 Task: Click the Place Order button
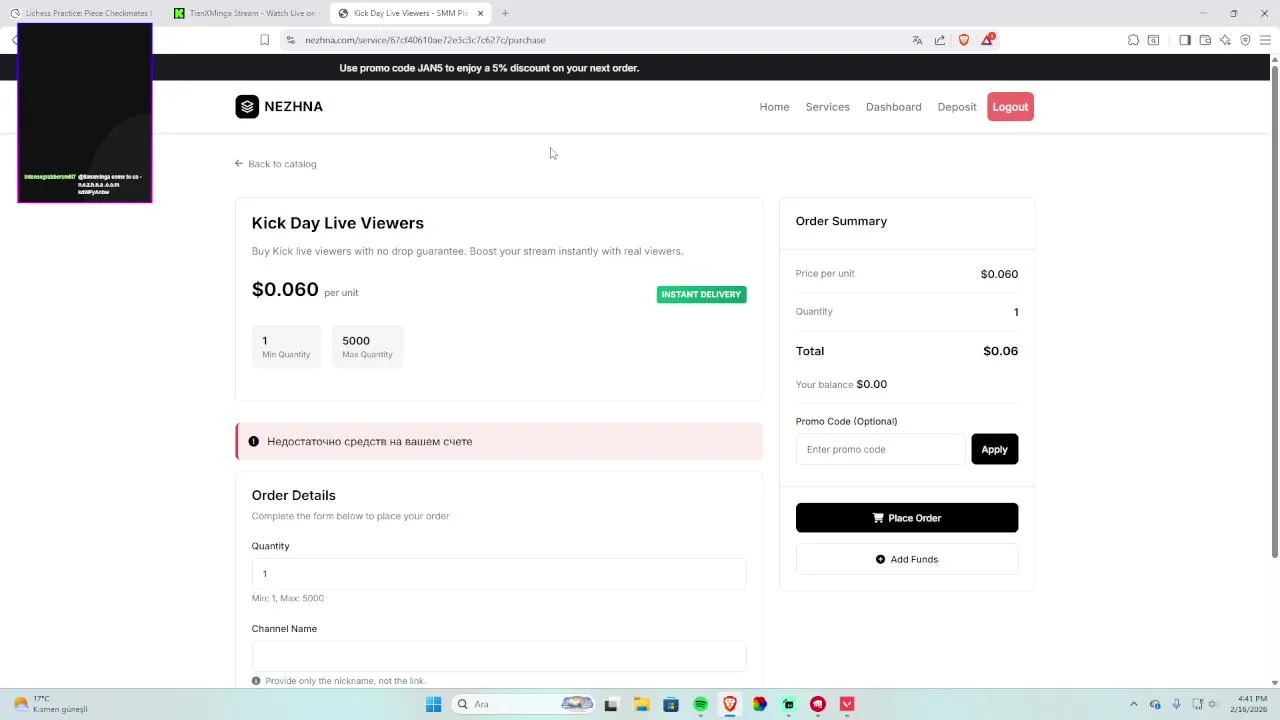tap(907, 518)
